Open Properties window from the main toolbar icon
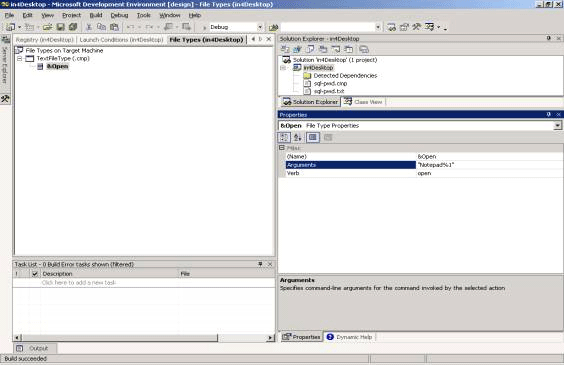The width and height of the screenshot is (564, 365). 404,27
